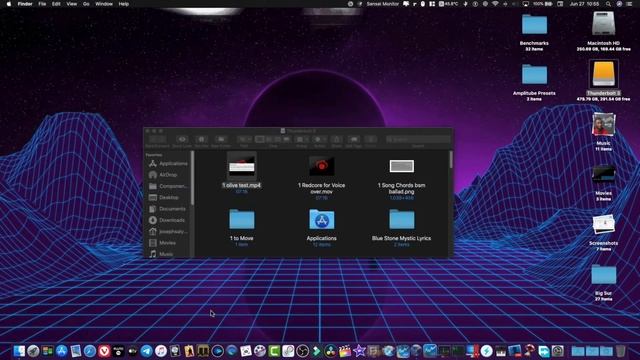Open Launchpad from the Dock
This screenshot has width=640, height=360.
click(x=33, y=351)
